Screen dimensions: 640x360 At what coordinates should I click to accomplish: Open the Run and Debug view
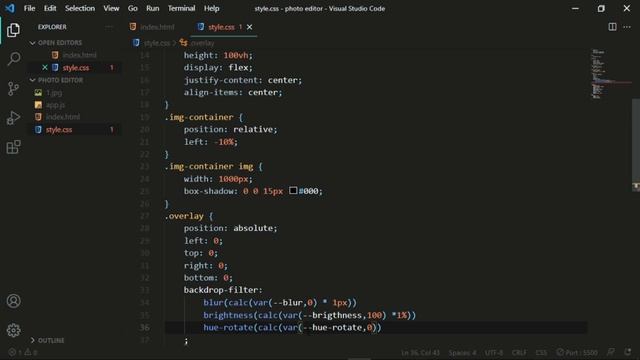[13, 118]
